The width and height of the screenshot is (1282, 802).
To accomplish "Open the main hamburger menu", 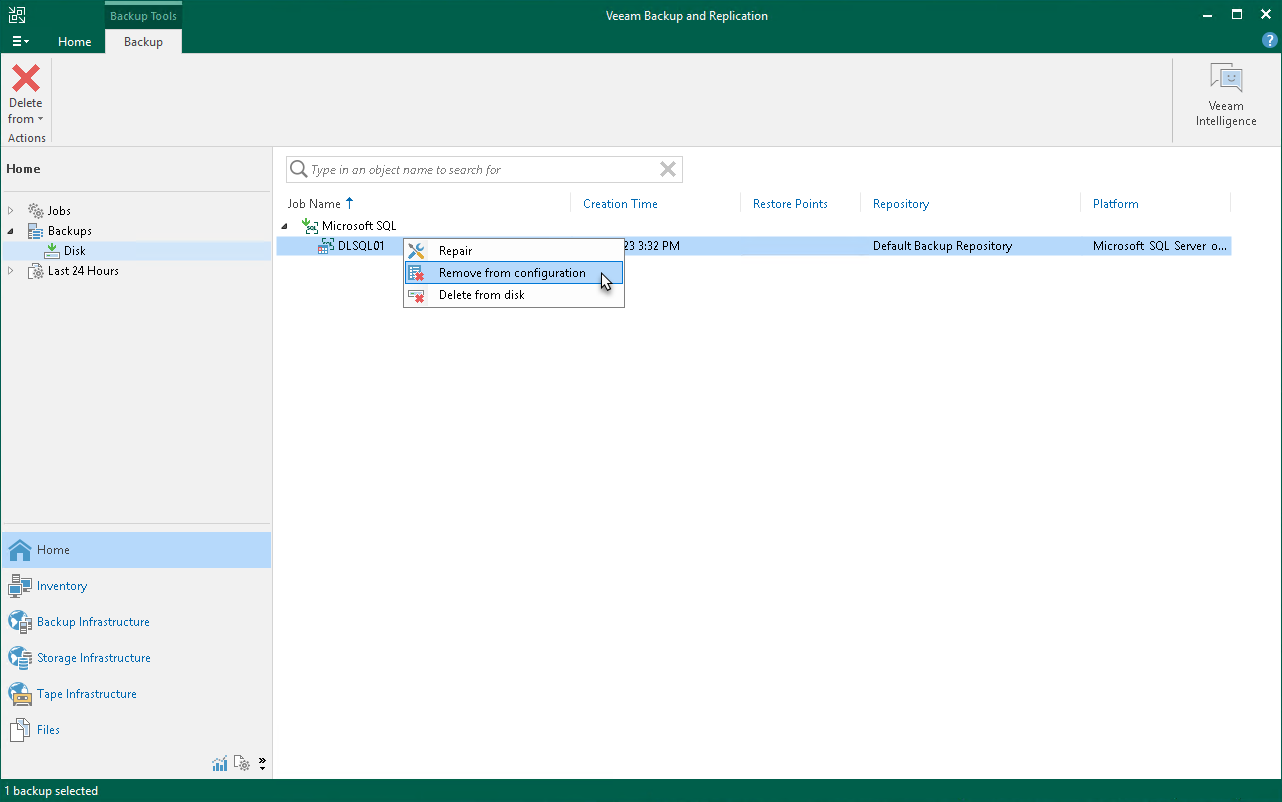I will click(20, 41).
